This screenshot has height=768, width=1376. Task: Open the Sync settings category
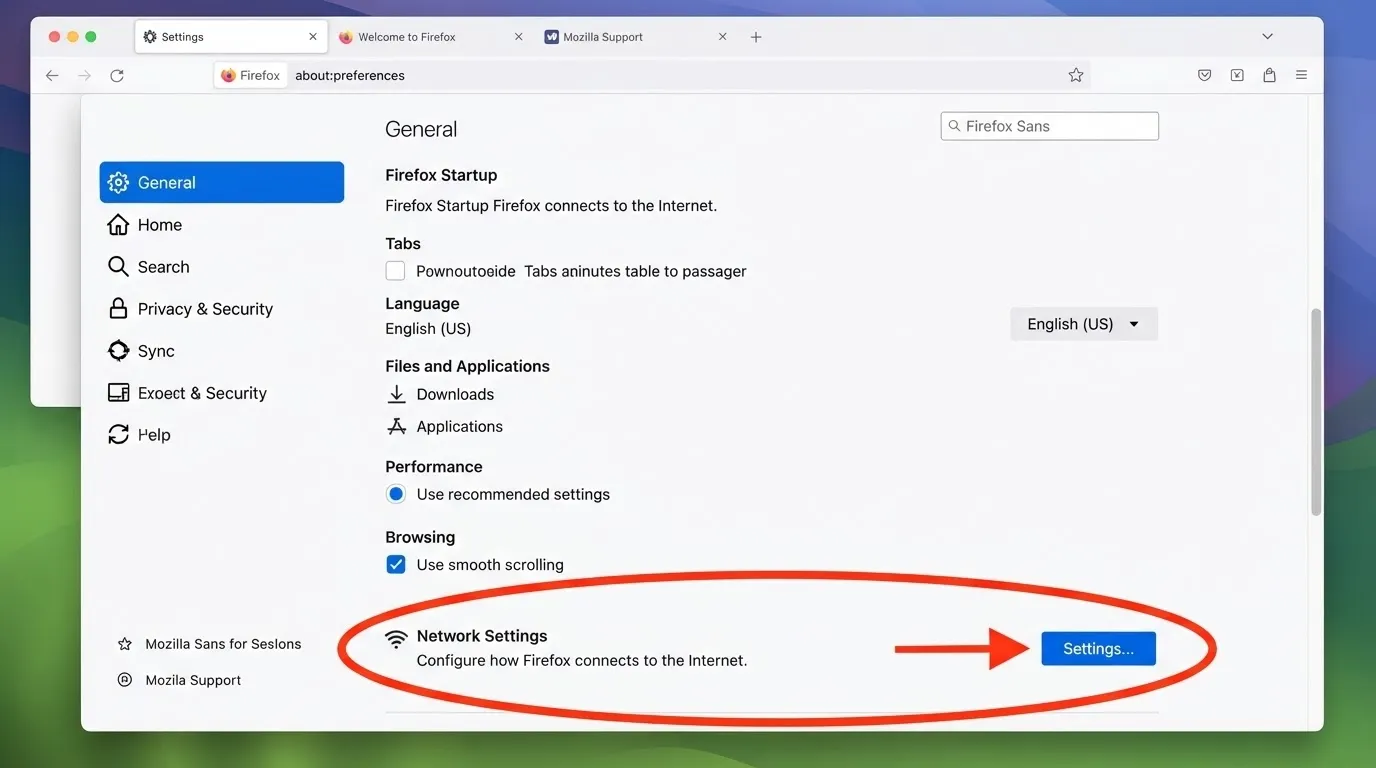point(141,351)
